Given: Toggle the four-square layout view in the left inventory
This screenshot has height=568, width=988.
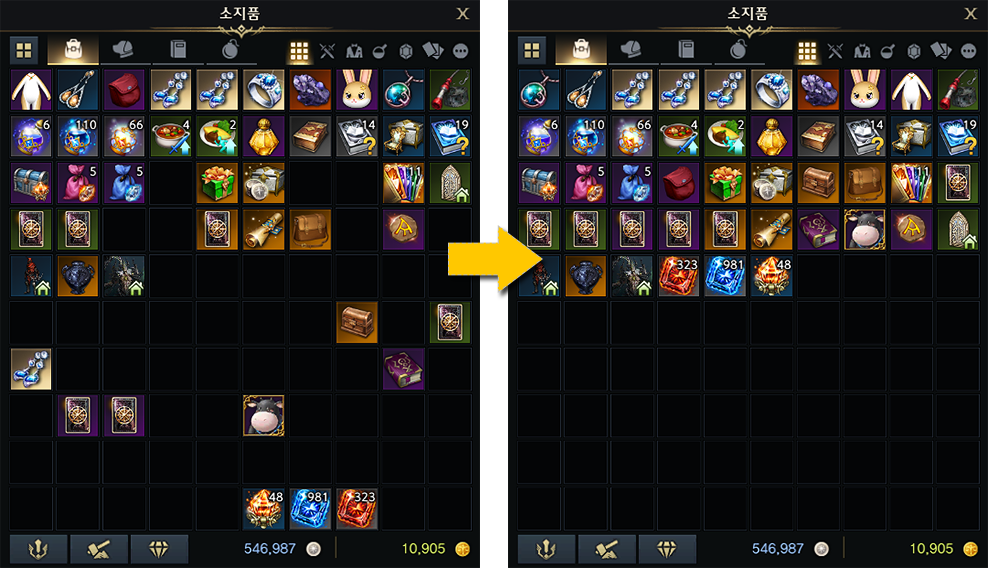Looking at the screenshot, I should tap(24, 50).
